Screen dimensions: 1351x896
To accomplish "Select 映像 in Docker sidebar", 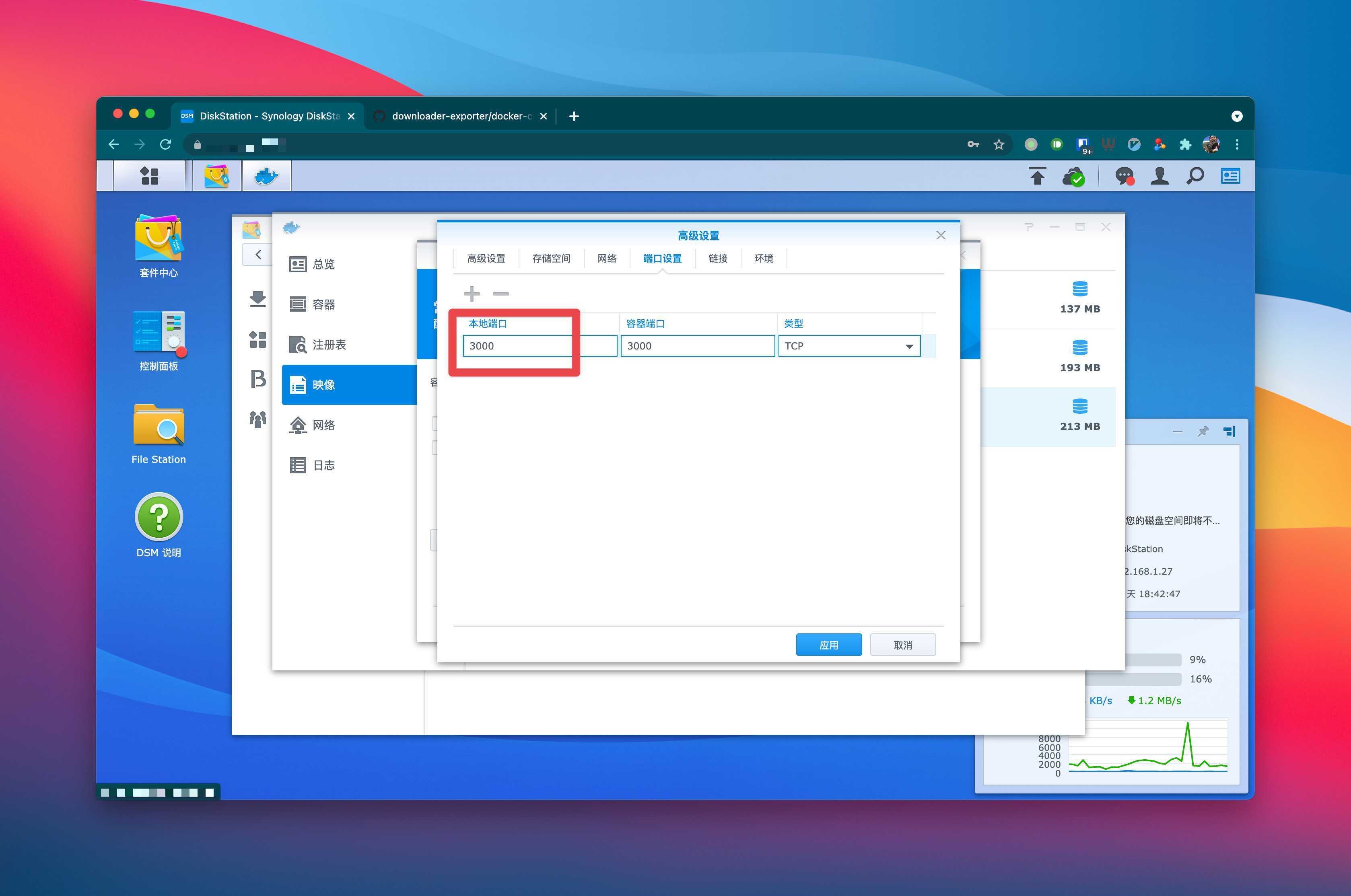I will coord(349,384).
